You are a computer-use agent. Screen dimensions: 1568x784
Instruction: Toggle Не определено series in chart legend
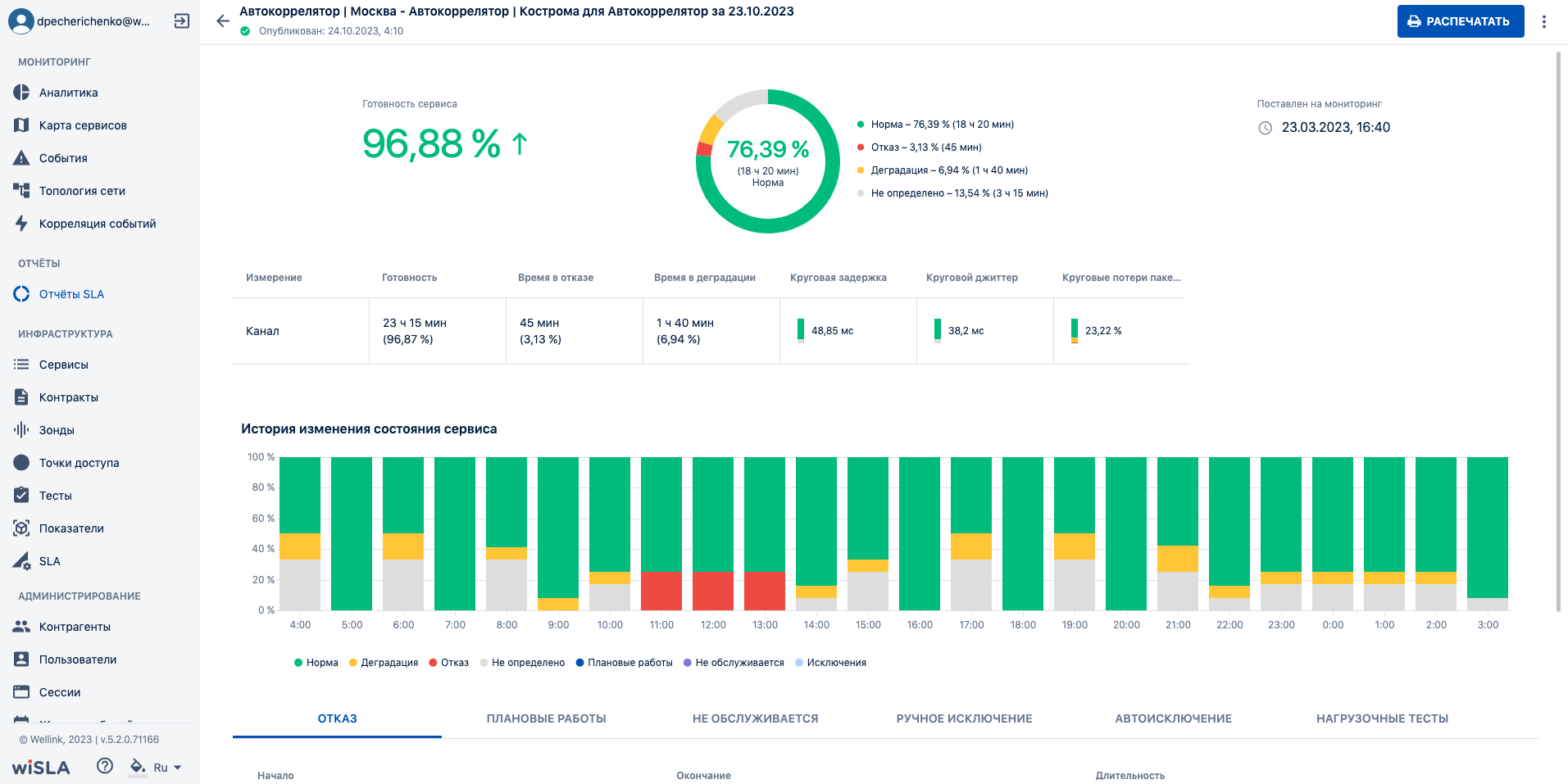point(523,663)
